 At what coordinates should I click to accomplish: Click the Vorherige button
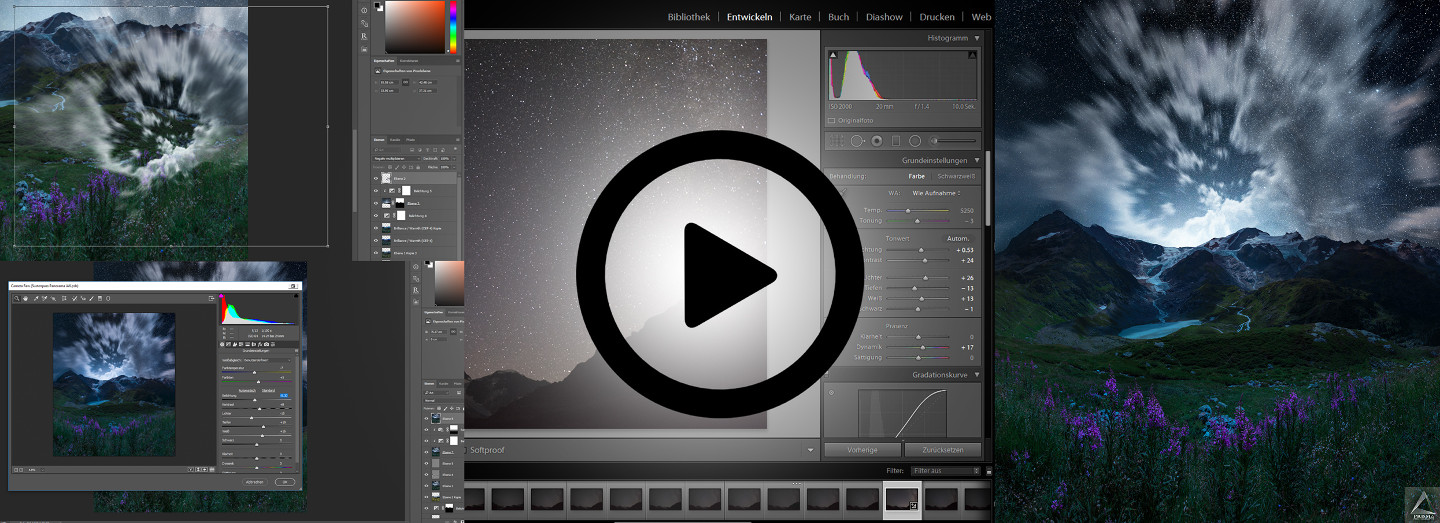pyautogui.click(x=862, y=450)
